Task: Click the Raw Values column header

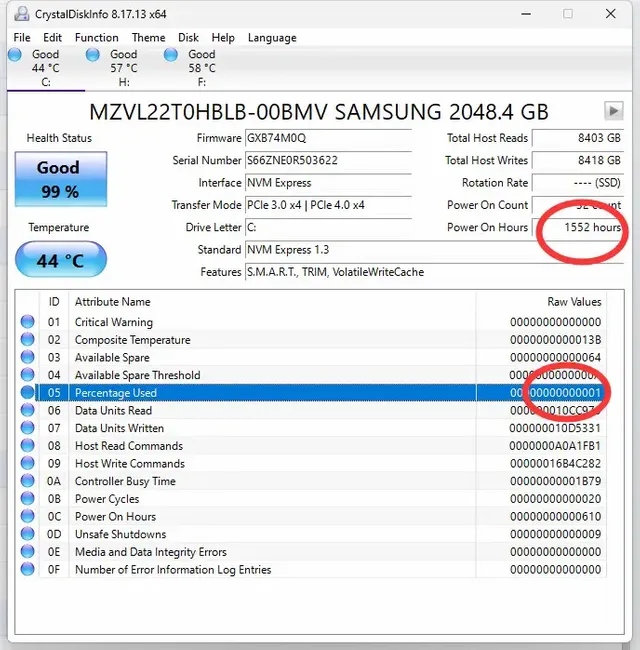Action: [x=574, y=302]
